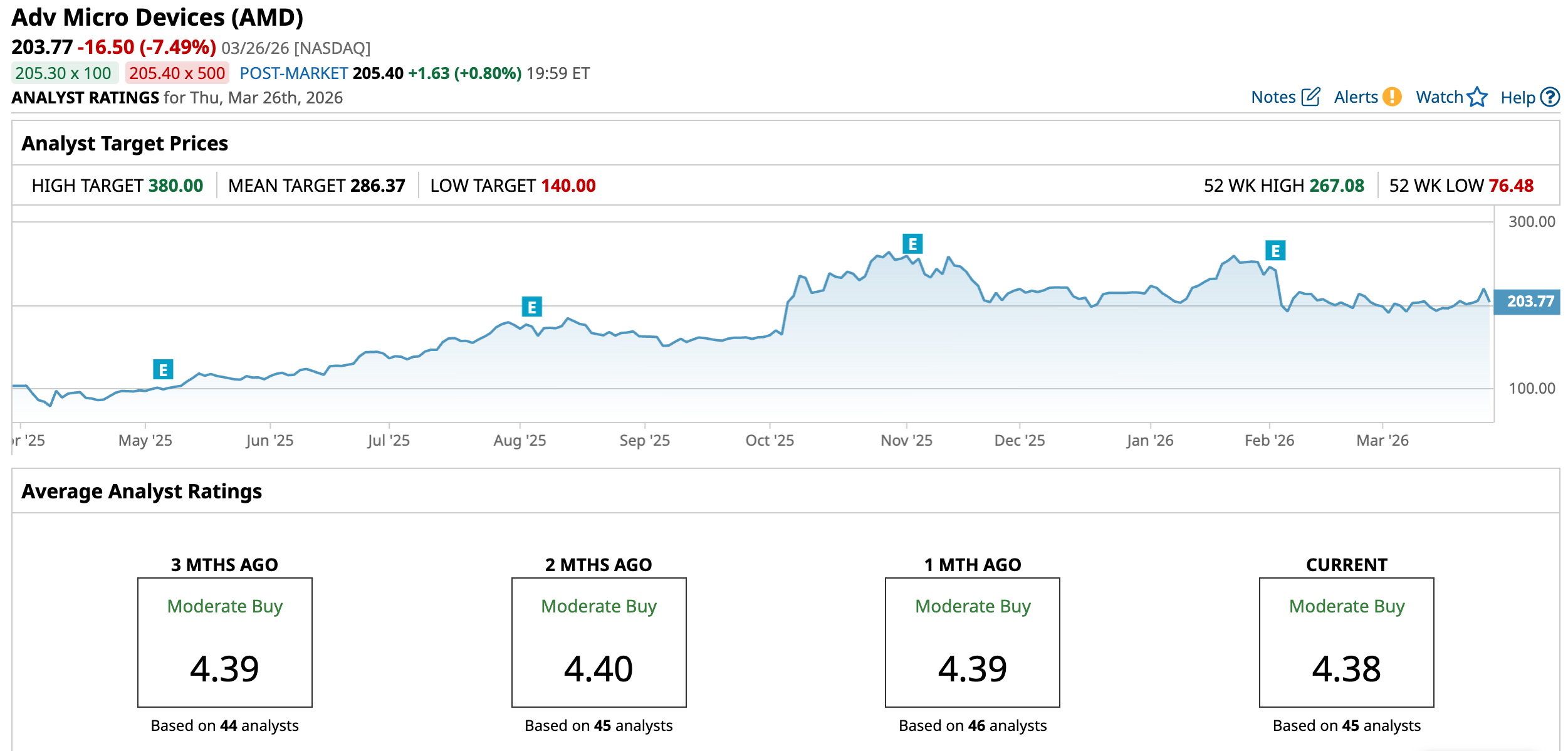Click the red ask 205.40 x 500 box
The height and width of the screenshot is (751, 1568).
(177, 73)
